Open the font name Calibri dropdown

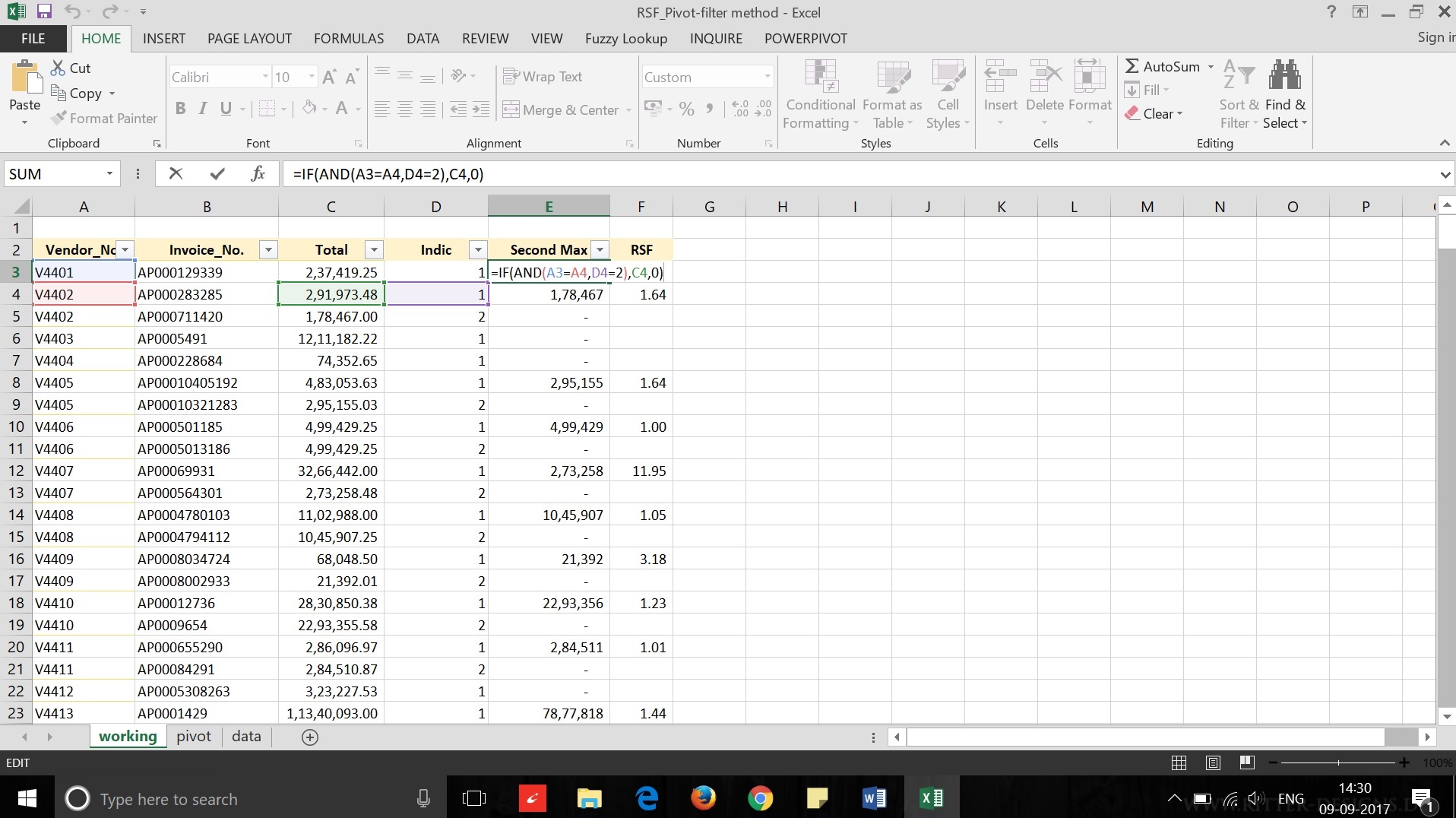[265, 77]
